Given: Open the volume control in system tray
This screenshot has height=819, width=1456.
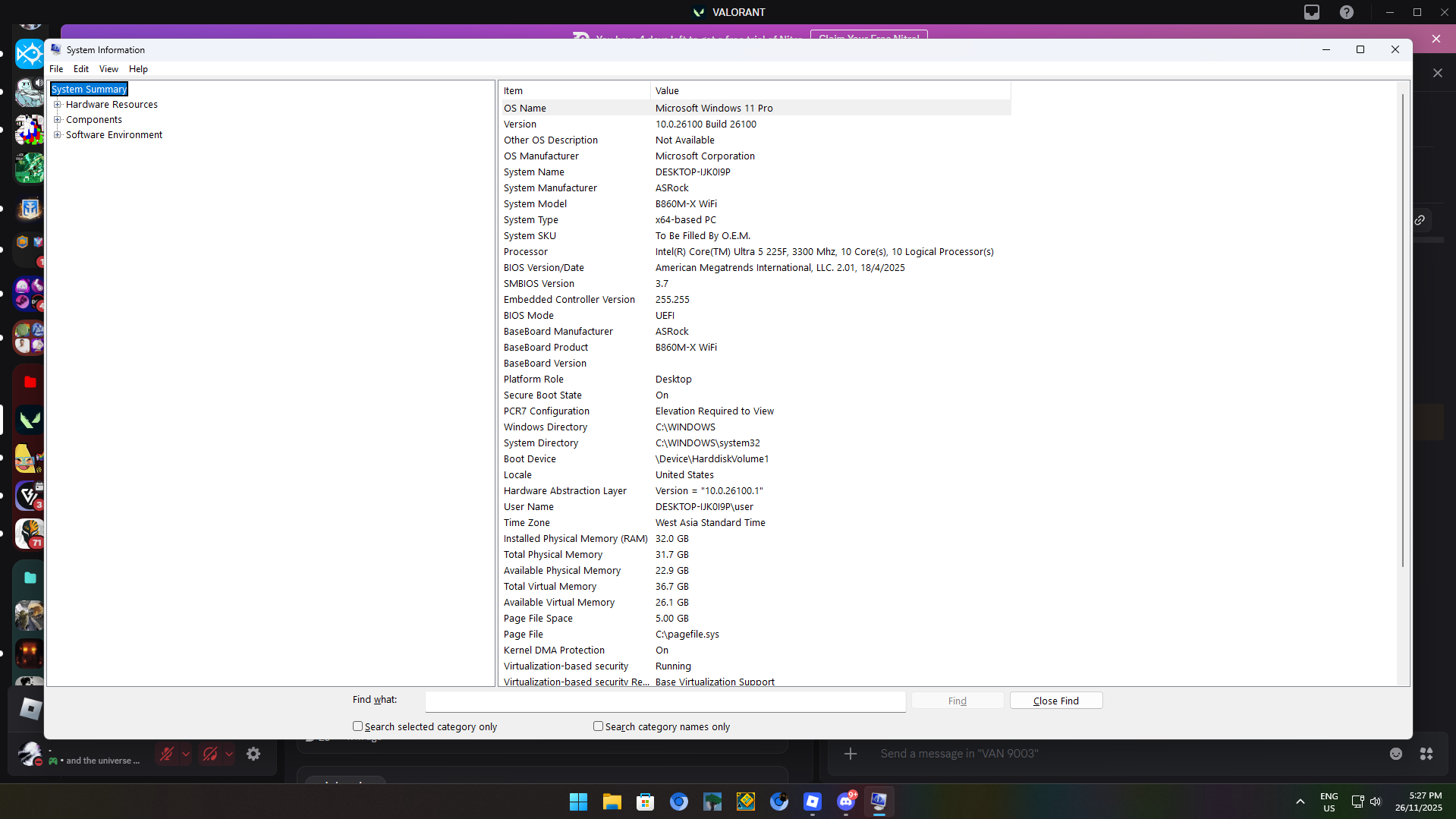Looking at the screenshot, I should [x=1376, y=802].
